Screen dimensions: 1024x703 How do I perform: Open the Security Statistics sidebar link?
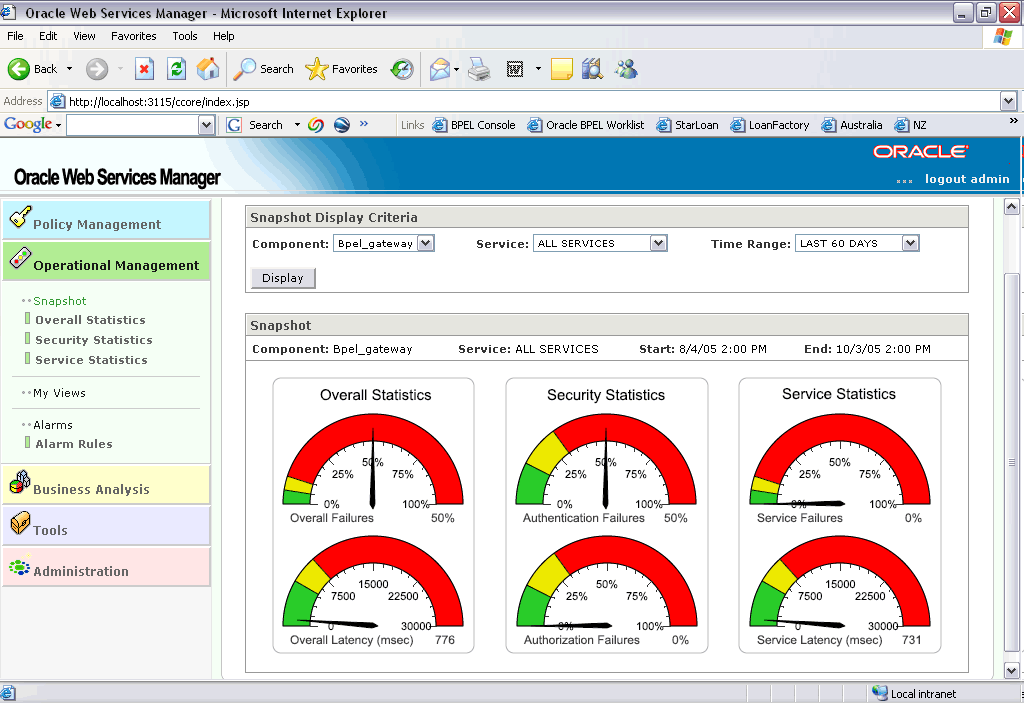coord(93,340)
